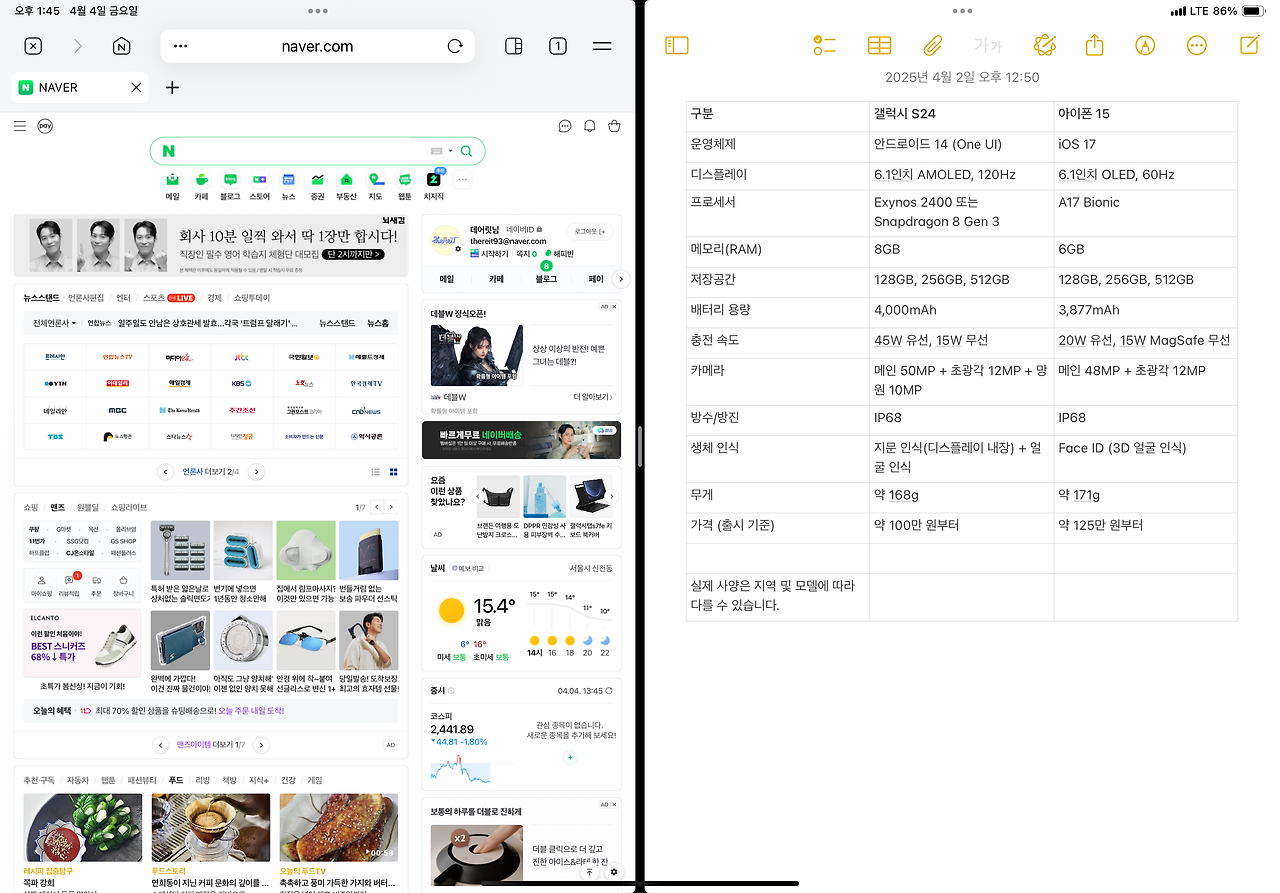Close the NAVER tab
The image size is (1280, 893).
pyautogui.click(x=136, y=88)
